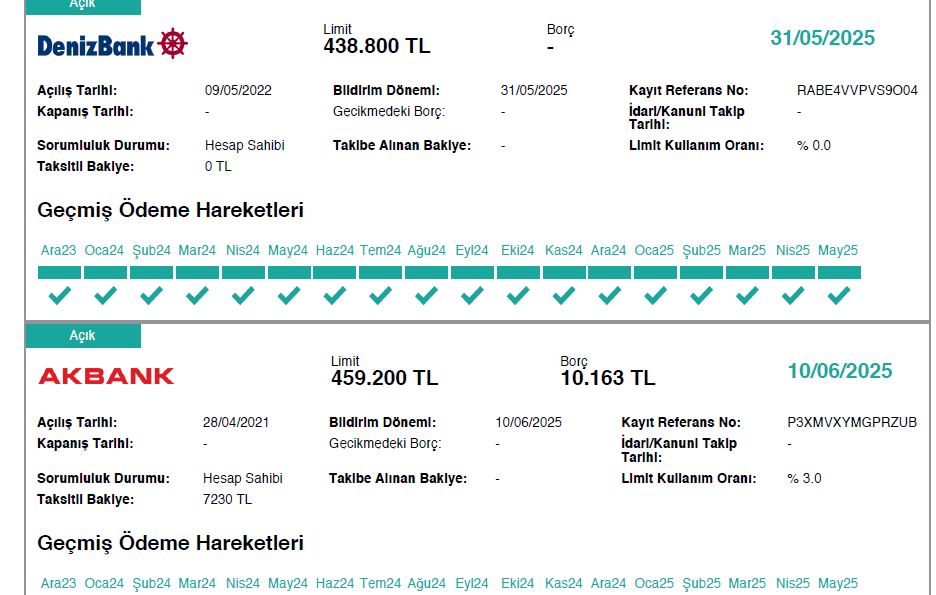Click the Tem24 month label in DenizBank history
936x595 pixels.
point(380,250)
